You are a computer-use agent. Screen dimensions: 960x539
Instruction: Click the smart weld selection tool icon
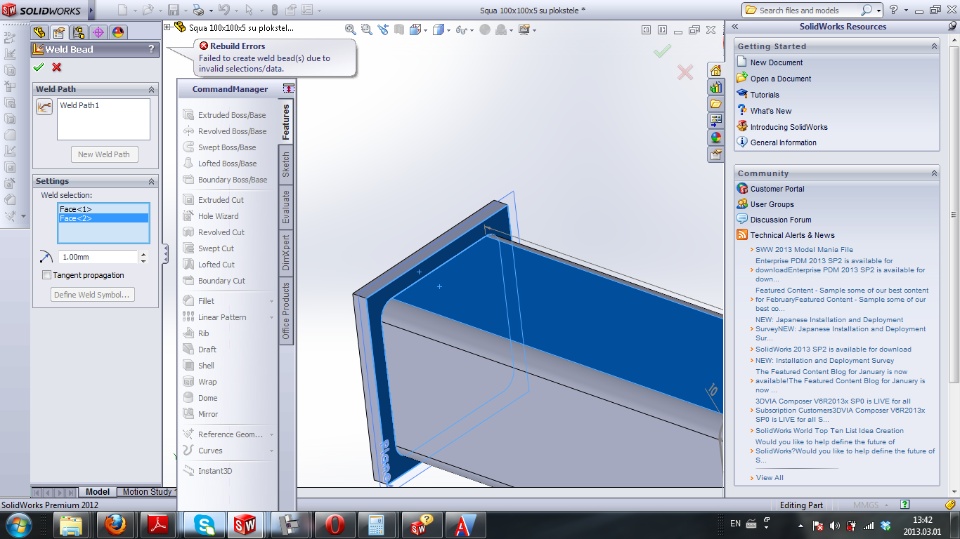45,108
